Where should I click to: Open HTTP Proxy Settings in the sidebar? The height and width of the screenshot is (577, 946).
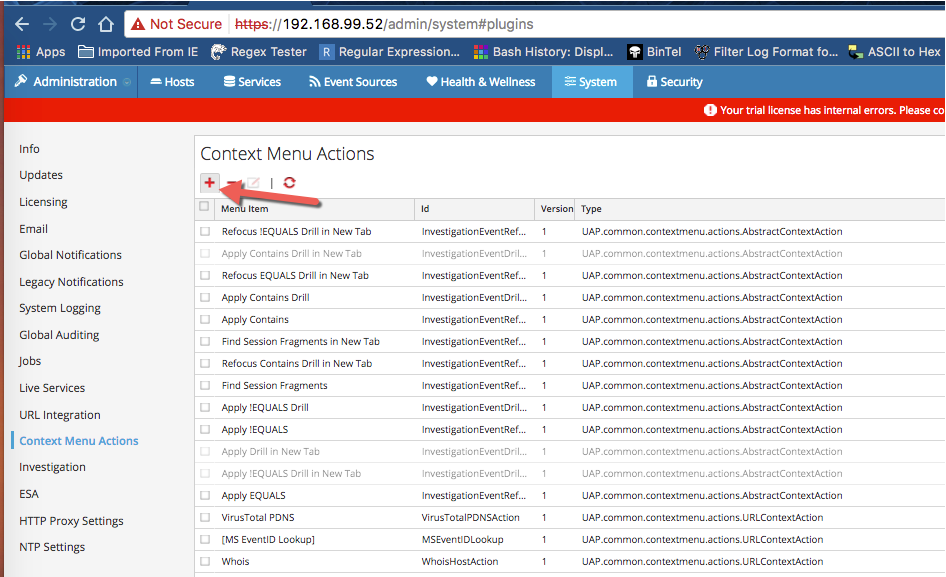71,521
